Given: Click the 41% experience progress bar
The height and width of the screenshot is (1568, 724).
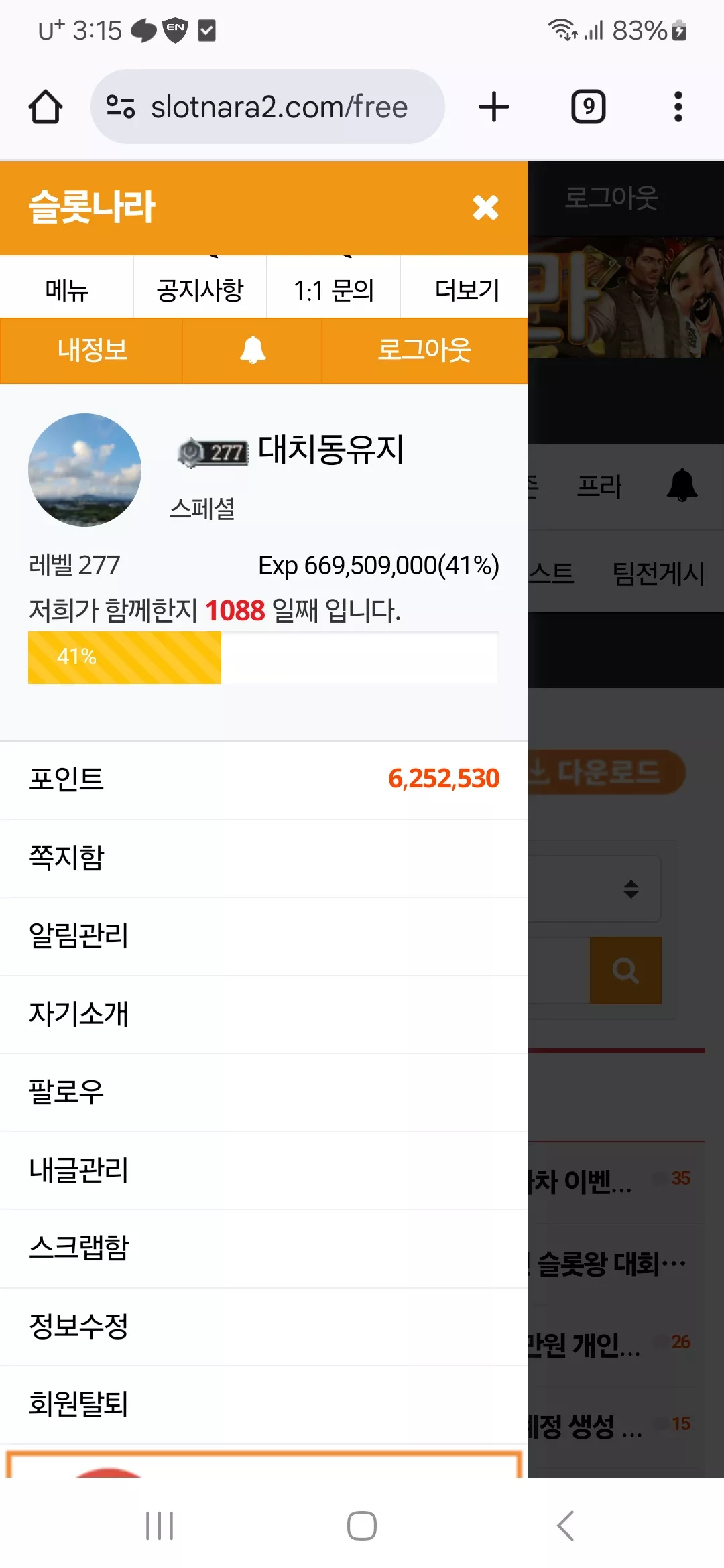Looking at the screenshot, I should coord(263,657).
